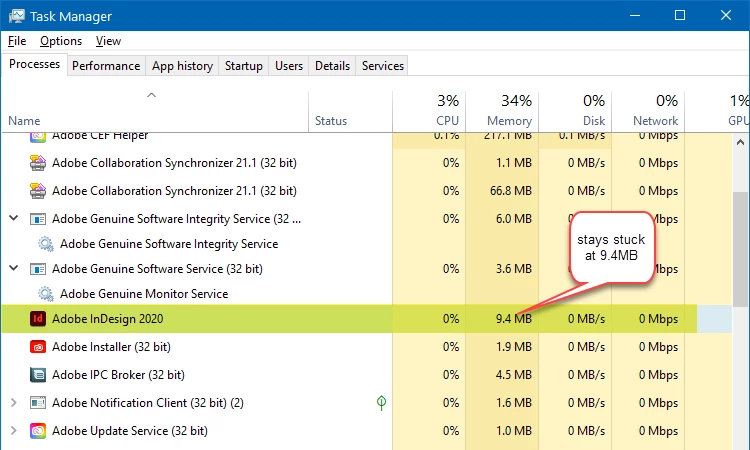
Task: Click the red Adobe Installer icon
Action: pyautogui.click(x=38, y=347)
